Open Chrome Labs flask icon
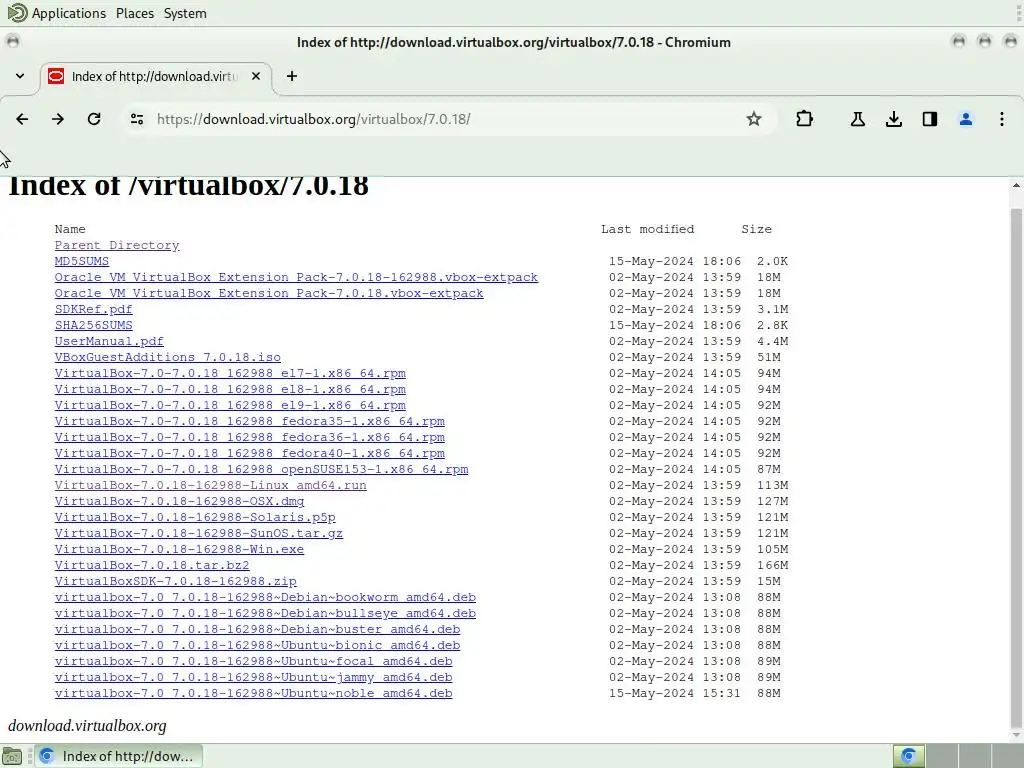This screenshot has width=1024, height=768. point(857,119)
